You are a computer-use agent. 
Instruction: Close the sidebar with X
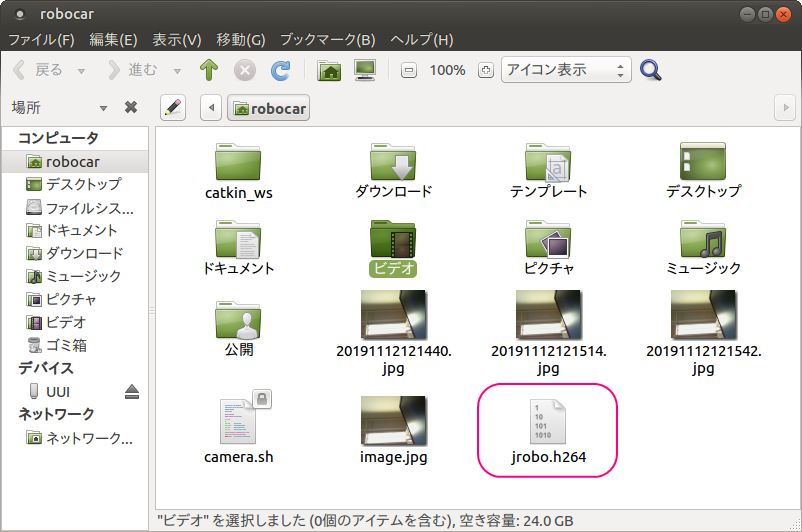point(131,107)
